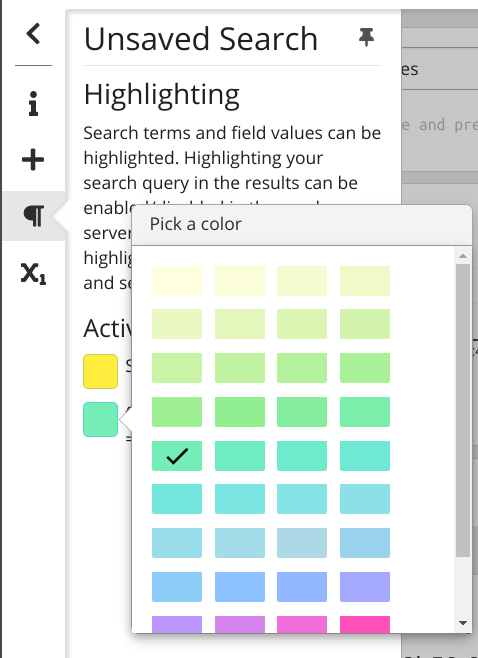Pick the lavender swatch in eighth row
This screenshot has width=478, height=658.
click(x=365, y=587)
